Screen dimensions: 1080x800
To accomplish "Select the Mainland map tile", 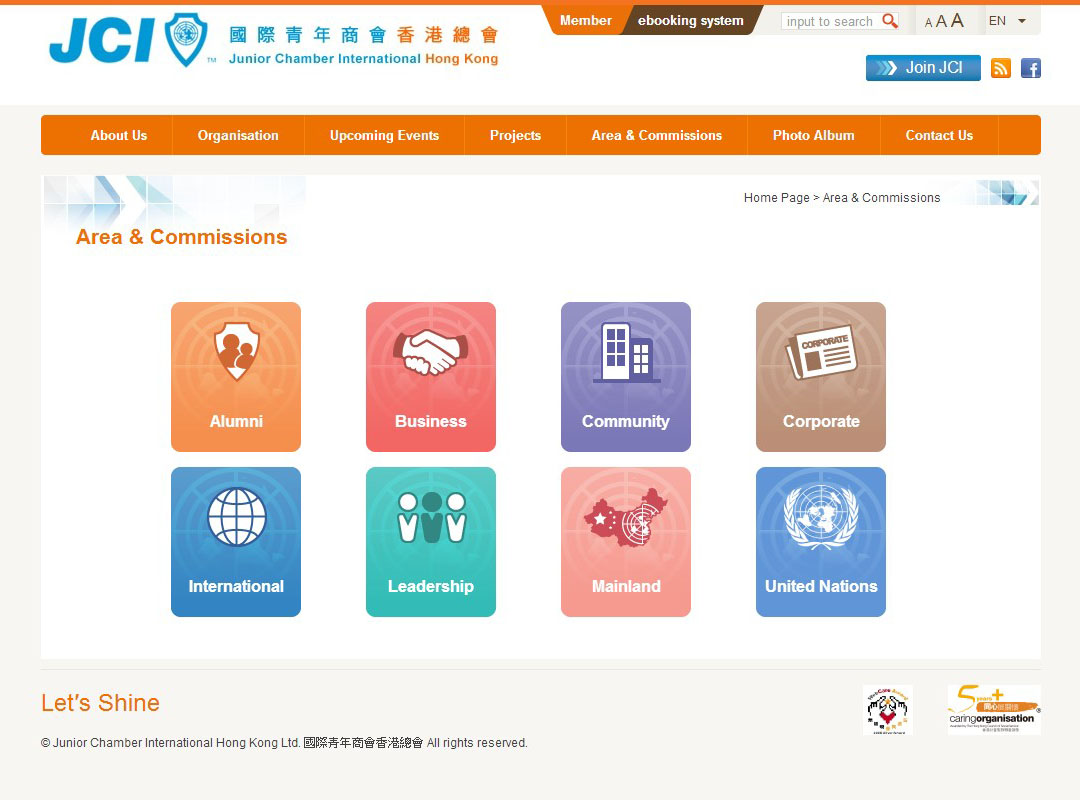I will tap(625, 541).
